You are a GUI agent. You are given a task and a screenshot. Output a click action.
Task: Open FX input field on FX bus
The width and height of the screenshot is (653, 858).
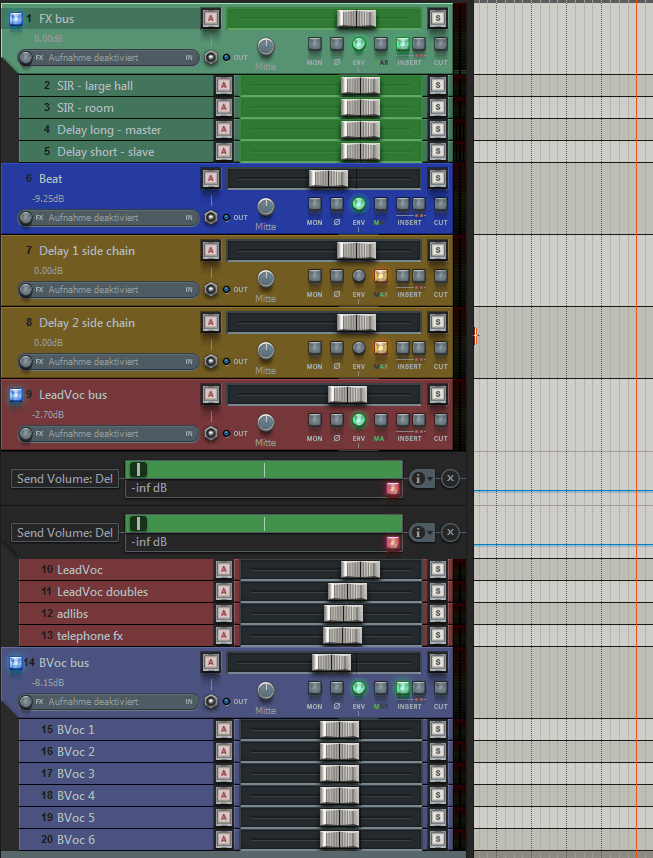(x=108, y=57)
